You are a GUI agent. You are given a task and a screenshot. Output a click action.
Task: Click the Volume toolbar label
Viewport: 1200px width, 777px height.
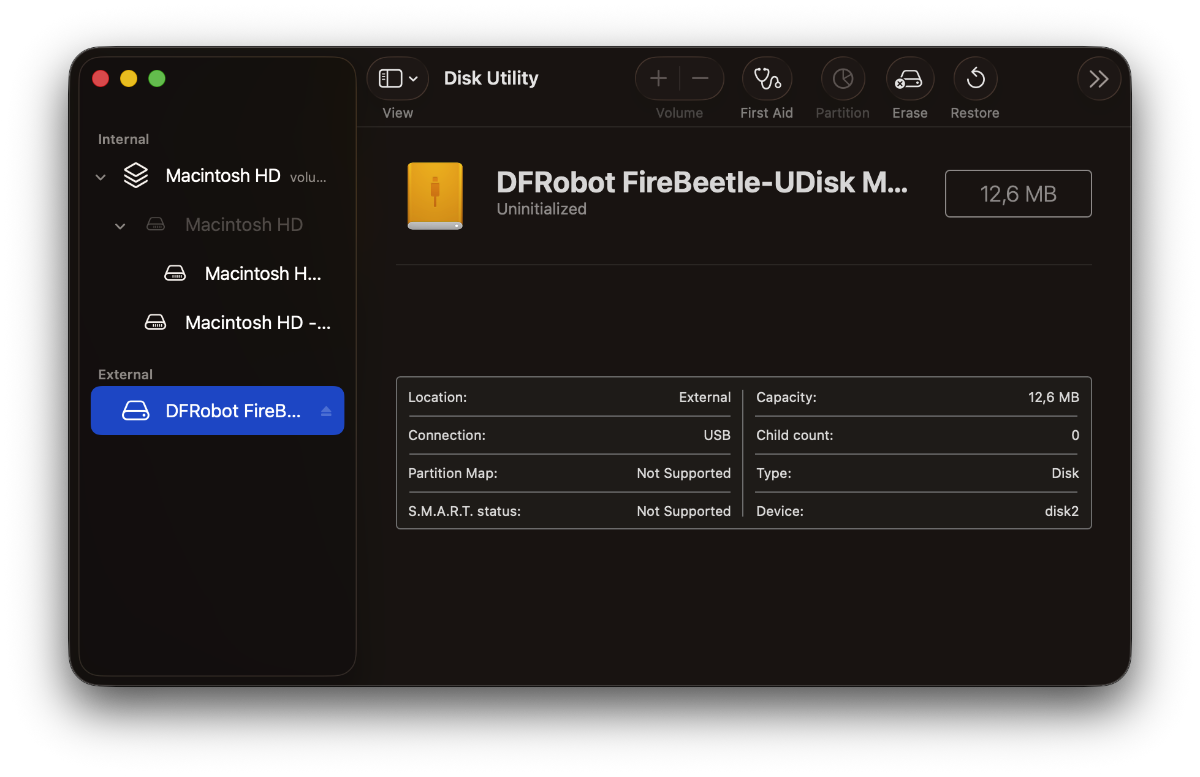[x=679, y=113]
